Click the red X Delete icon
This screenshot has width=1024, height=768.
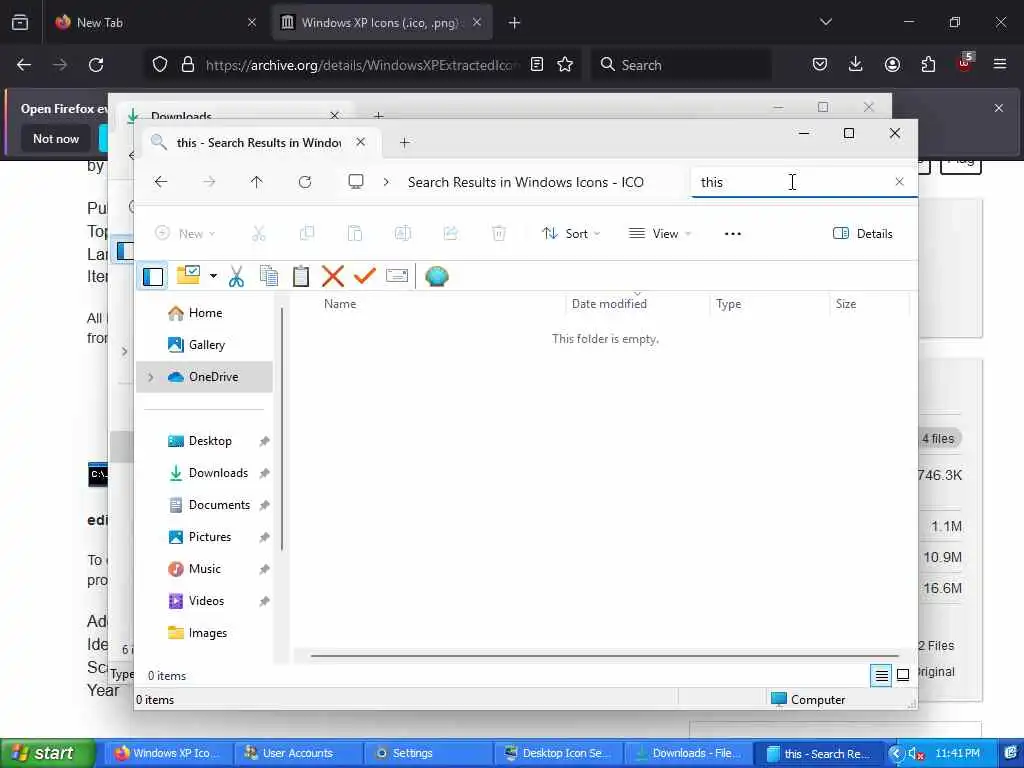click(x=333, y=276)
